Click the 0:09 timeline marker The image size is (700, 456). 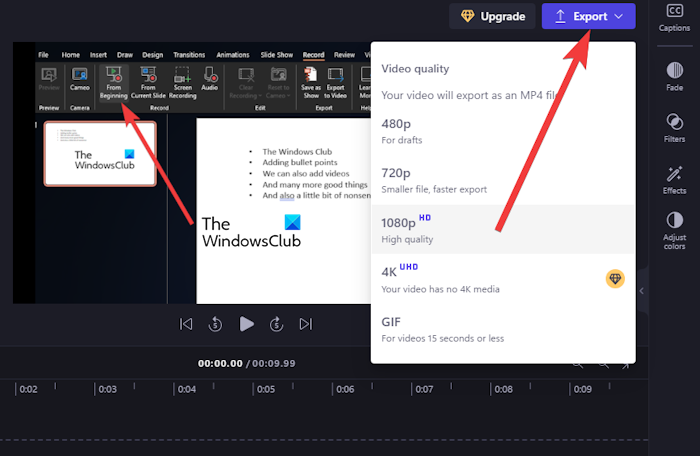[582, 389]
